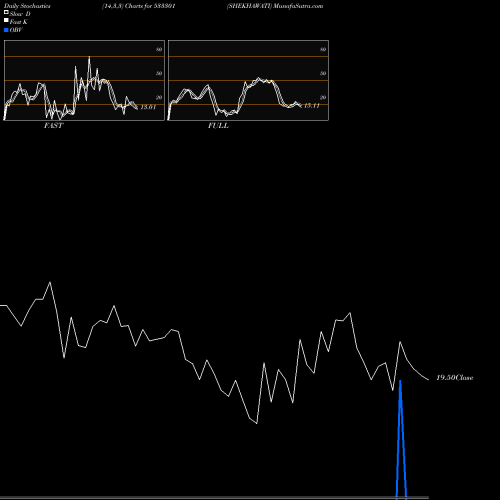Click the FAST chart label
Viewport: 500px width, 500px height.
tap(53, 125)
